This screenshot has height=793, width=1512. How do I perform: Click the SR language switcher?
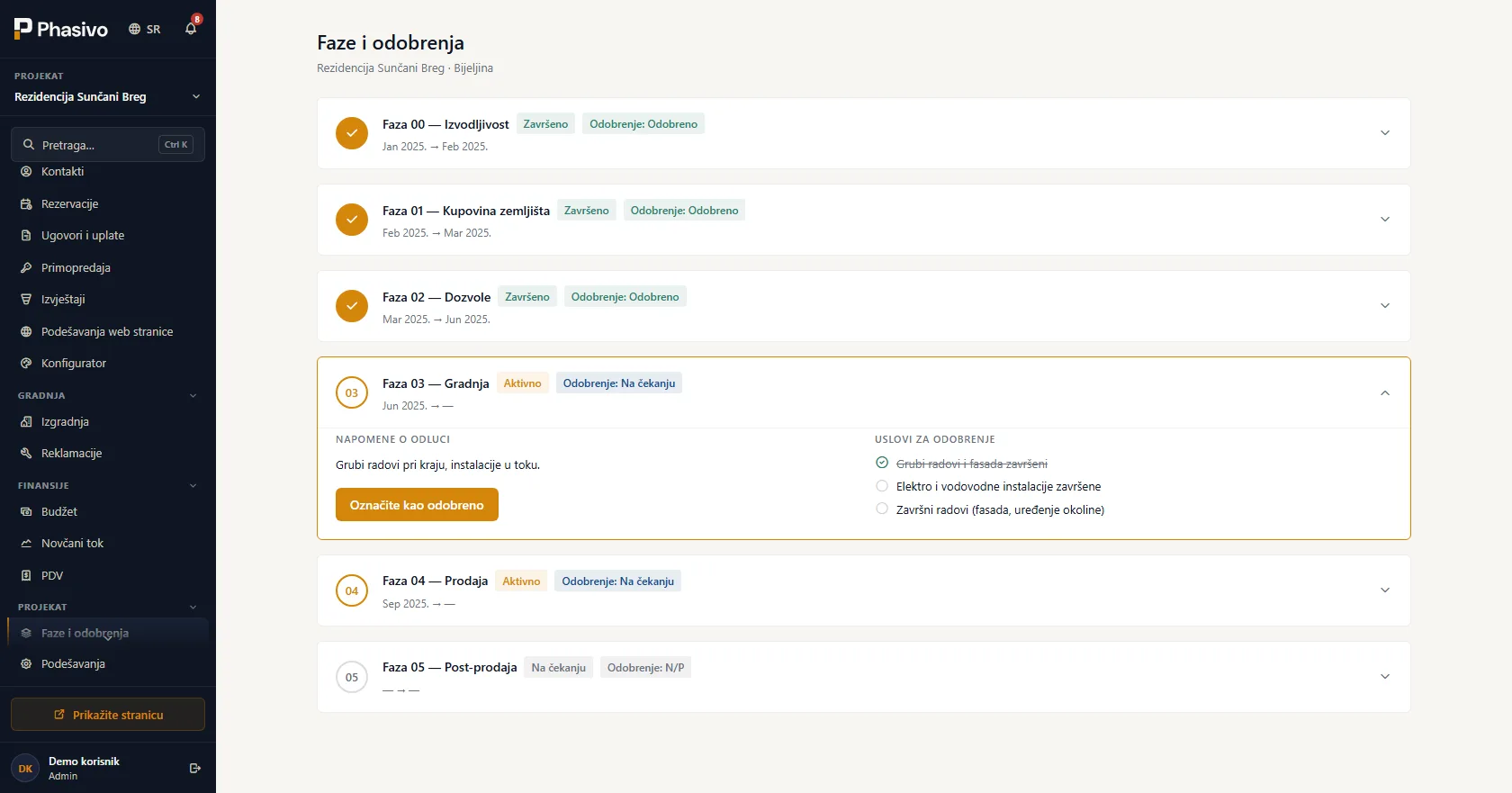click(145, 29)
